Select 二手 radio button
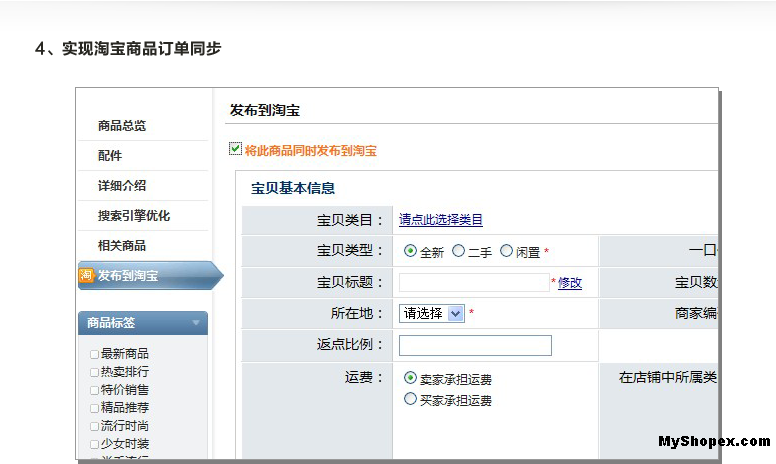The width and height of the screenshot is (776, 464). (x=458, y=251)
